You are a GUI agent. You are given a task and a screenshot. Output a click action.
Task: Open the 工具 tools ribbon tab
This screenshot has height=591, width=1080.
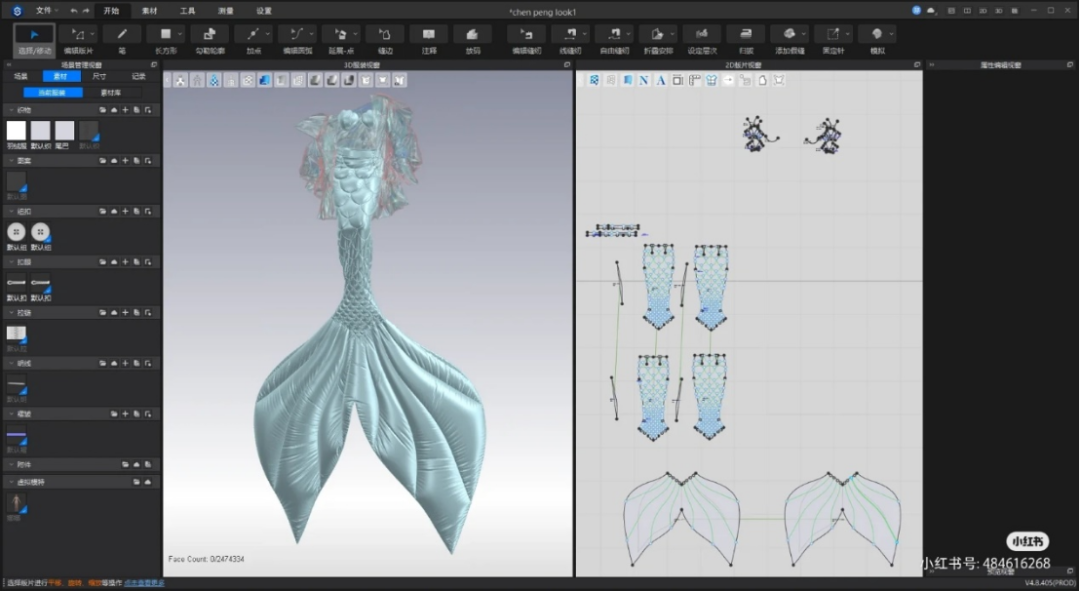187,10
